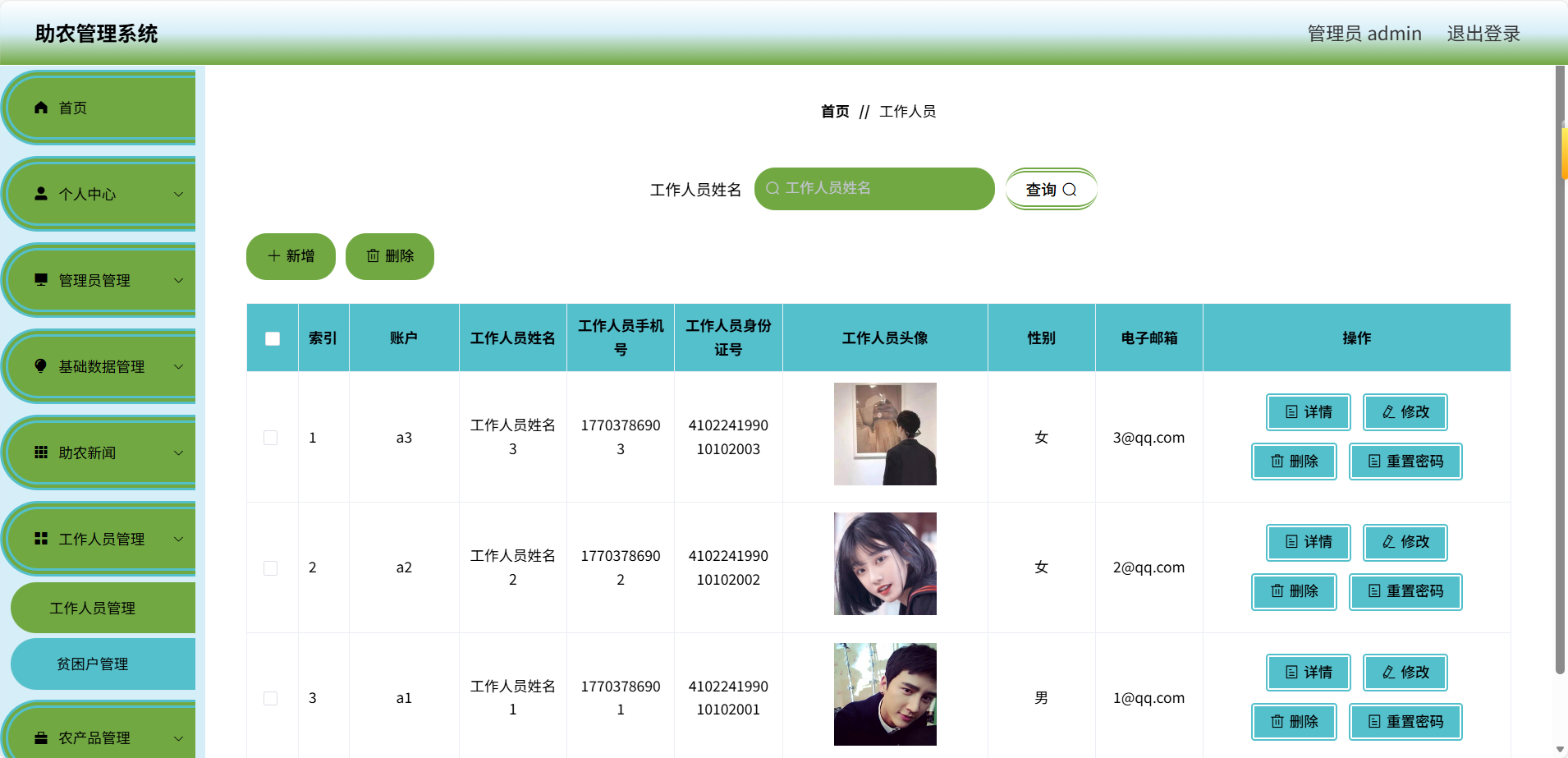The image size is (1568, 758).
Task: Click the trash icon on the top 删除 button
Action: [x=373, y=256]
